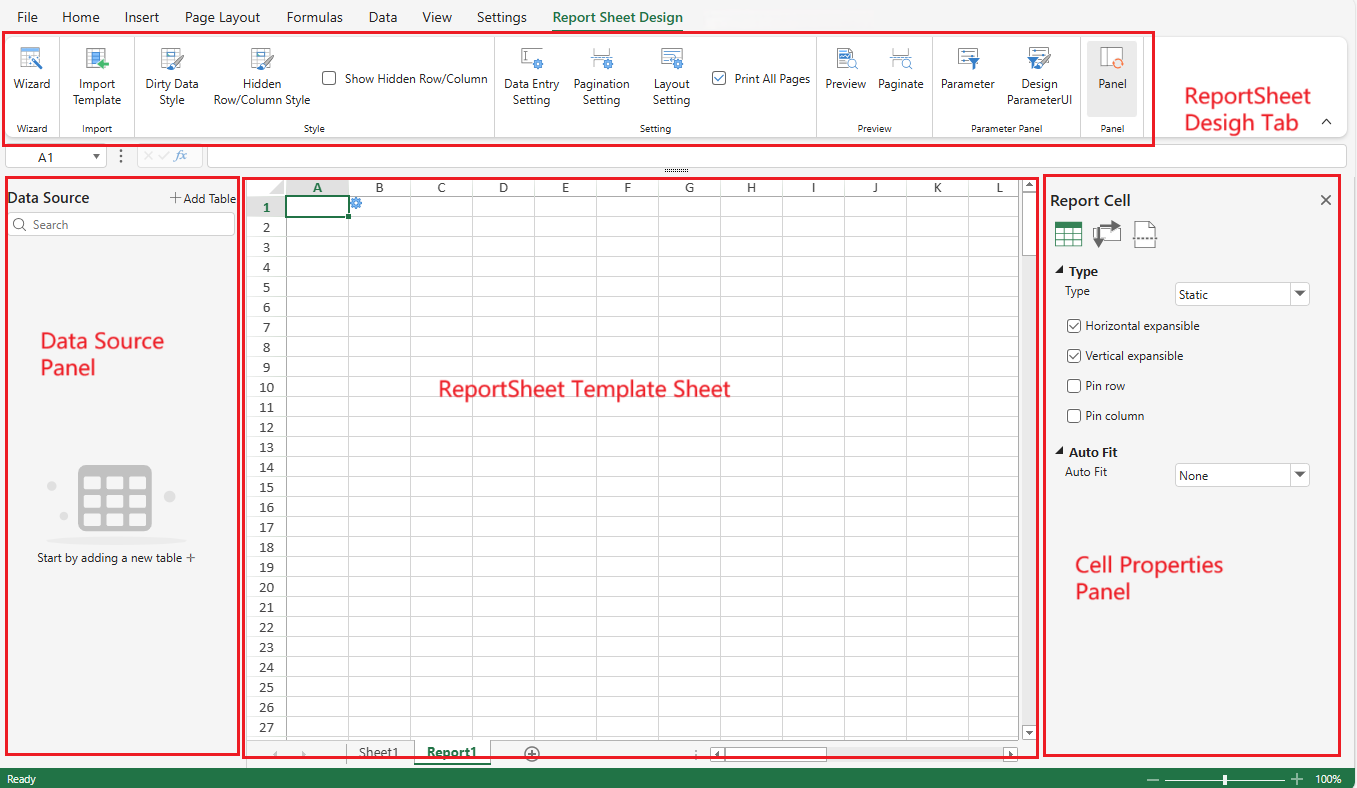
Task: Zoom out with the minus icon
Action: coord(1153,779)
